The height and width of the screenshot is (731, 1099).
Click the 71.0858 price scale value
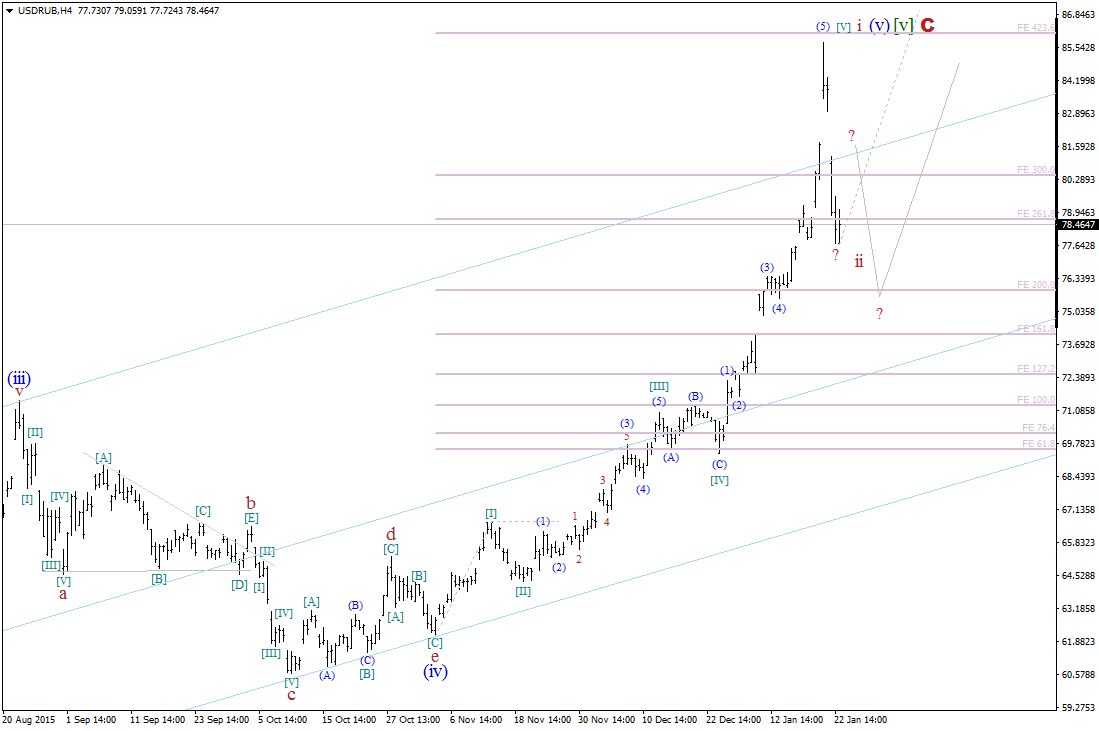[x=1078, y=411]
